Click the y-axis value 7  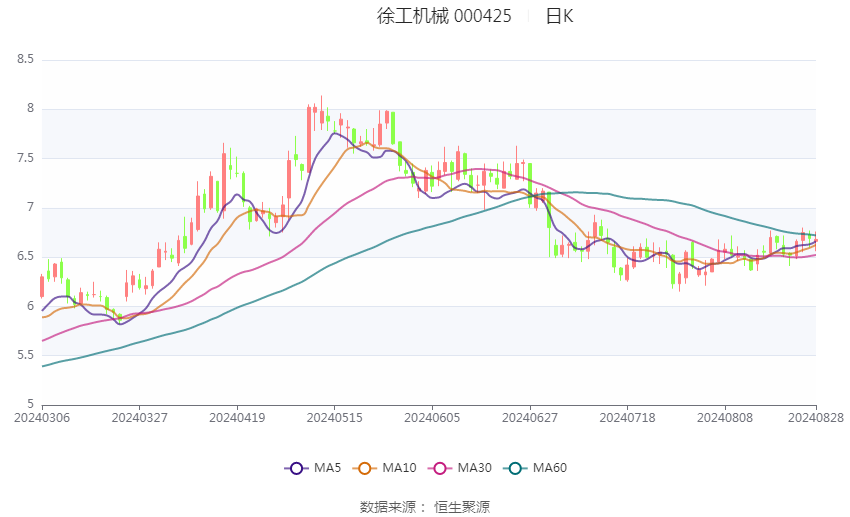click(30, 207)
